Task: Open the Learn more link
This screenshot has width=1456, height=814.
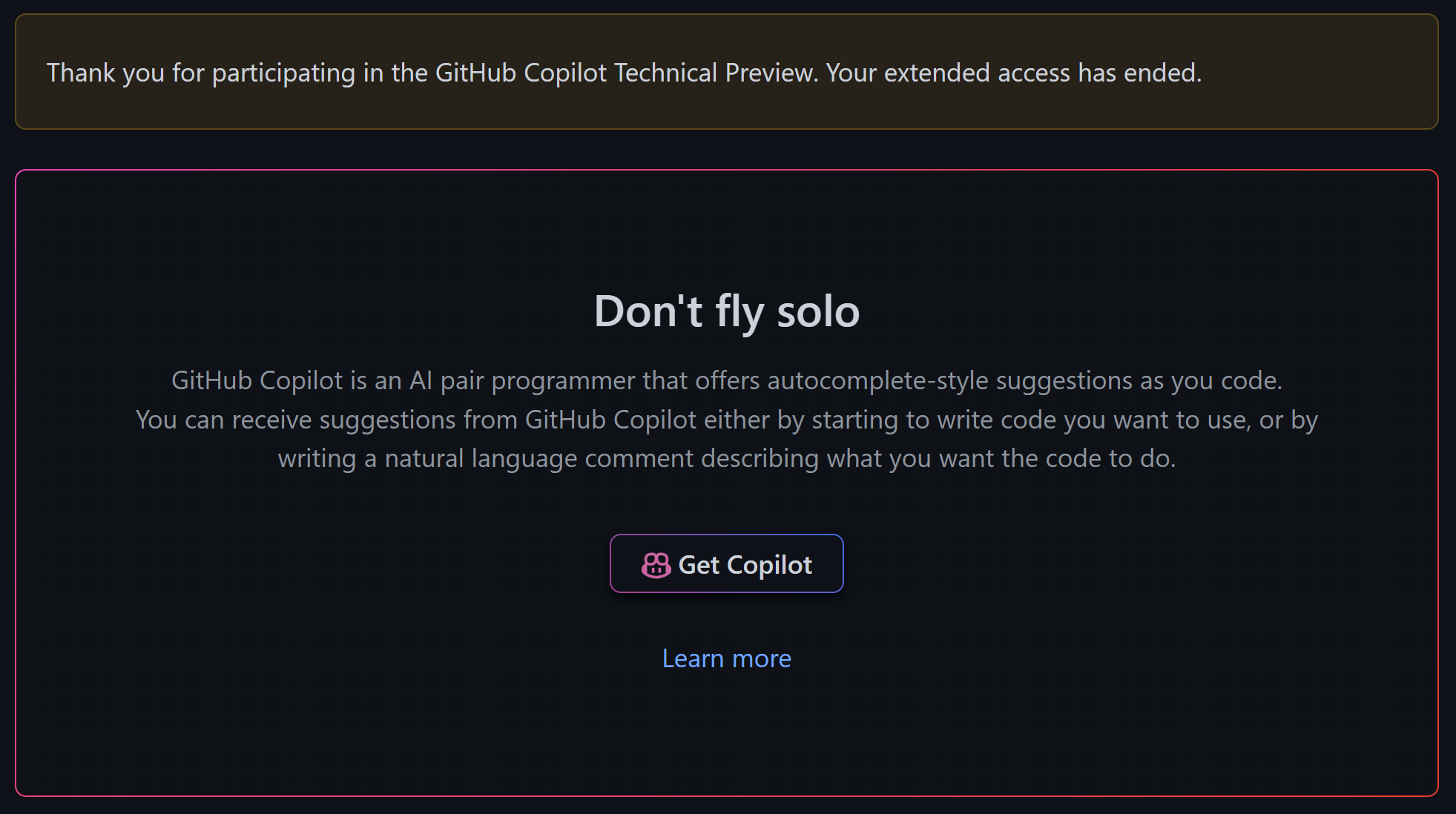Action: (x=726, y=658)
